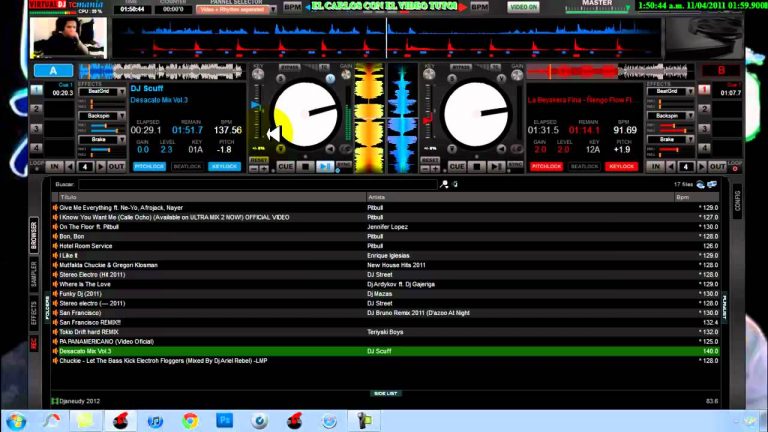Click deck A pitch RESET button

[259, 160]
